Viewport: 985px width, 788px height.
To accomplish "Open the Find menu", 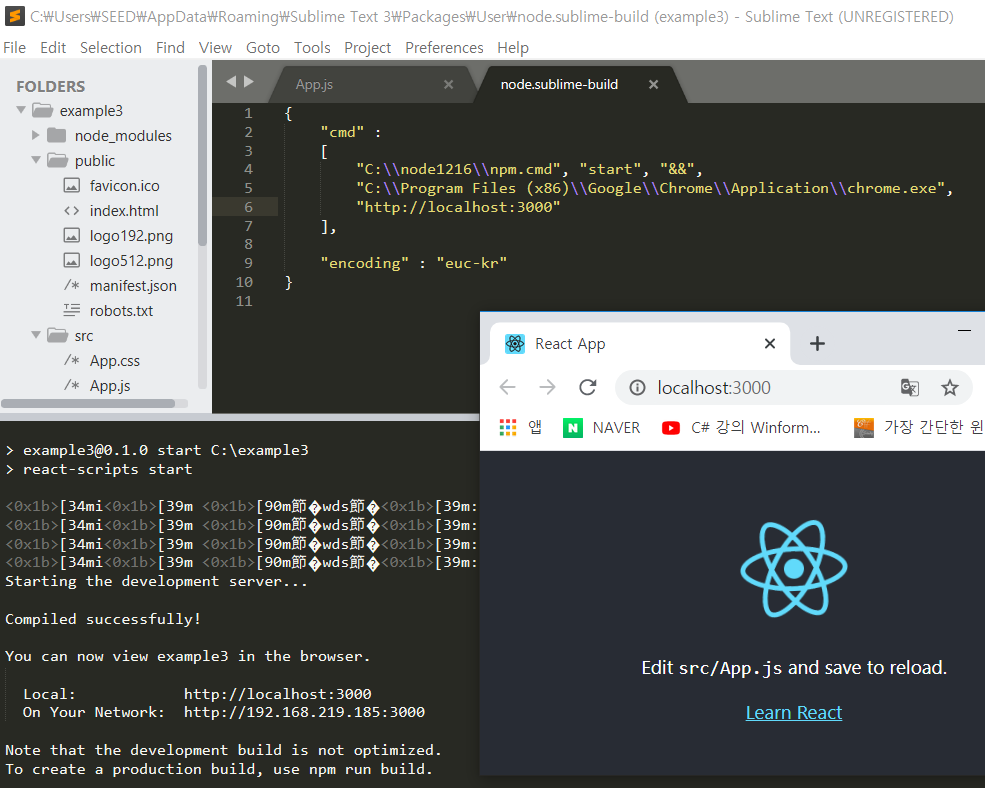I will [x=170, y=48].
